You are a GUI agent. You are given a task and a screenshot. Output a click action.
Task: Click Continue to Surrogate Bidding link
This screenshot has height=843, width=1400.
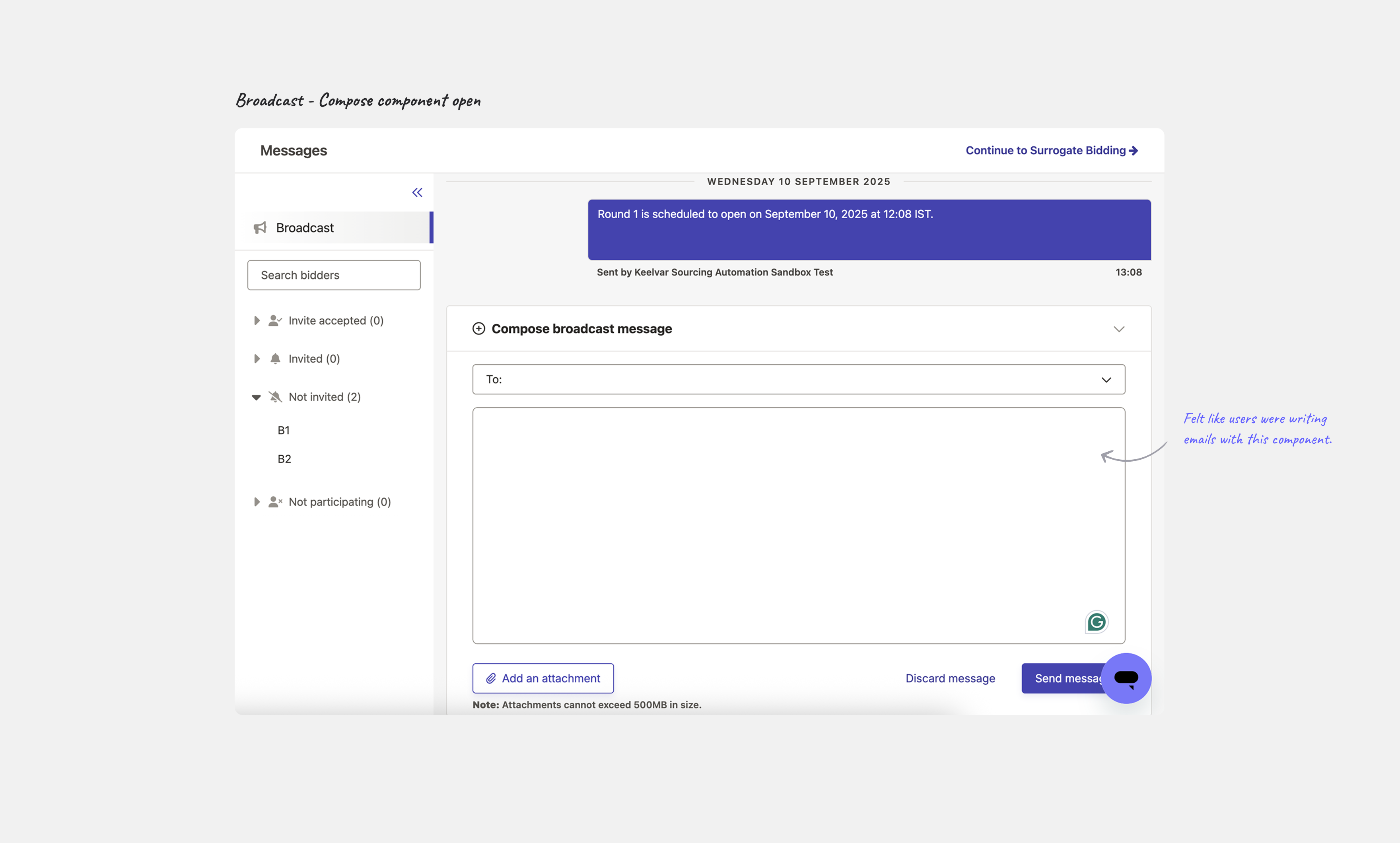[x=1051, y=150]
